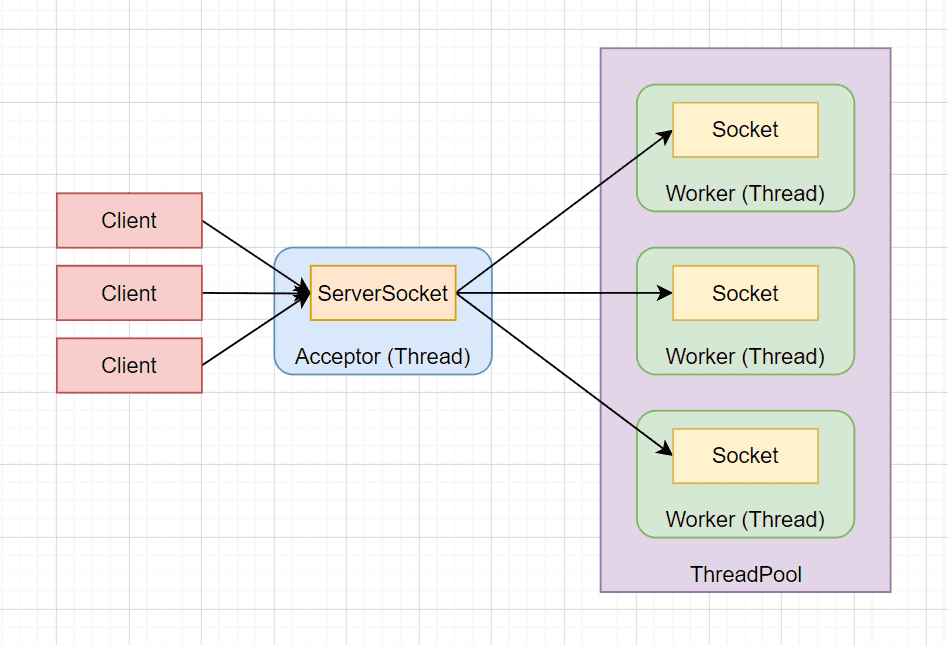
Task: Pick the bottom Socket box
Action: point(745,455)
